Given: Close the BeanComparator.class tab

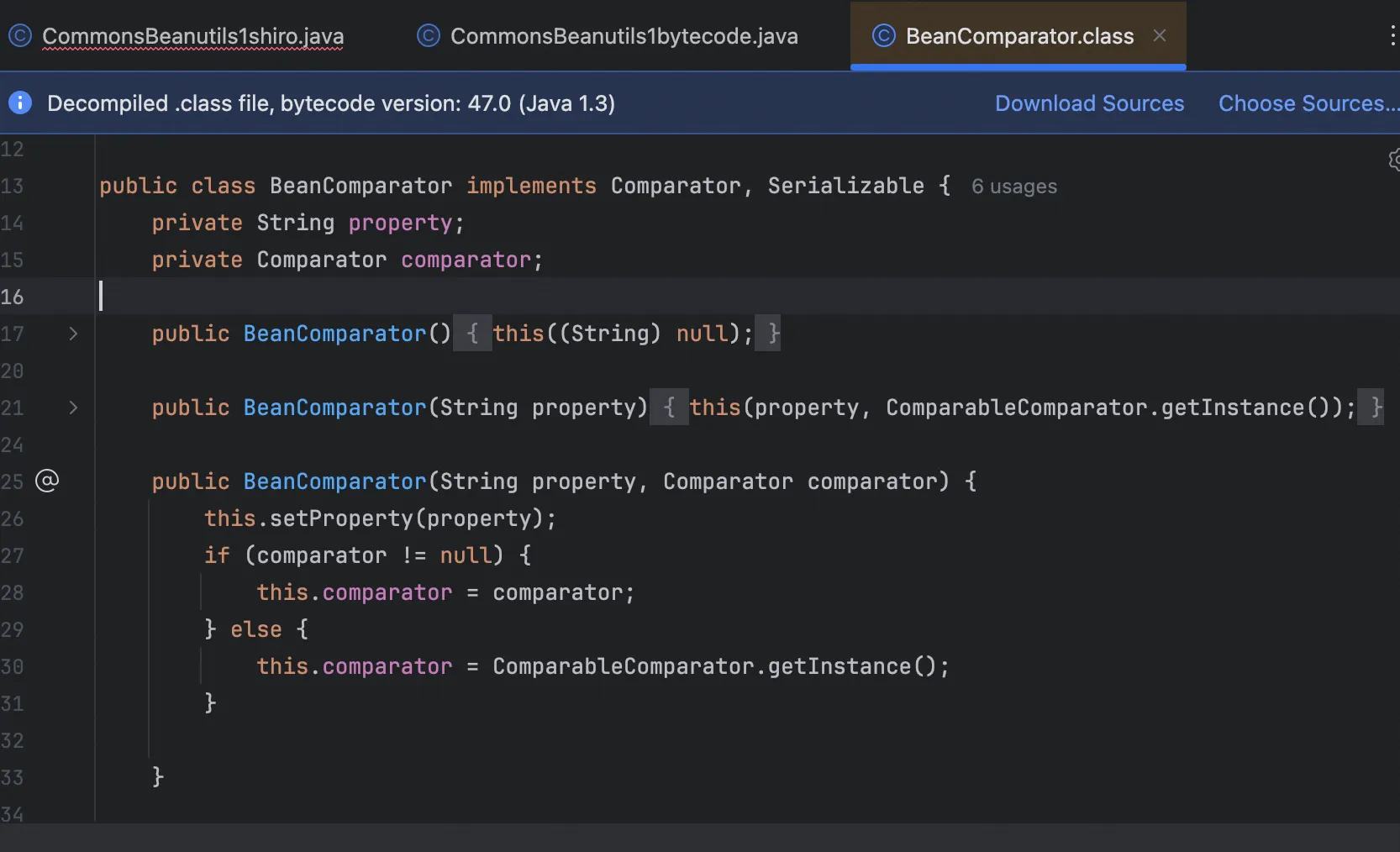Looking at the screenshot, I should tap(1160, 35).
